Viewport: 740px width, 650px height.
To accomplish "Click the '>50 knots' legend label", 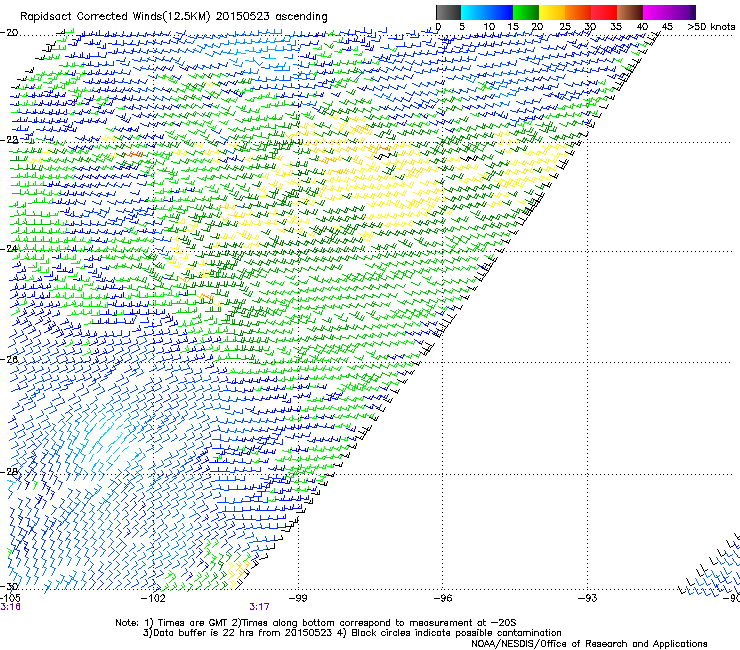I will (711, 27).
